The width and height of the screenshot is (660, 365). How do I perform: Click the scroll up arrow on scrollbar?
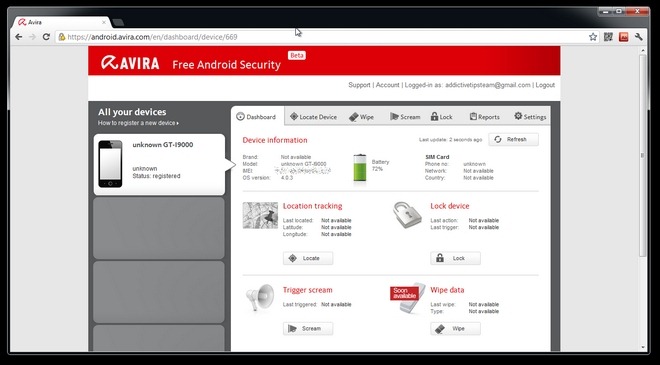[642, 51]
